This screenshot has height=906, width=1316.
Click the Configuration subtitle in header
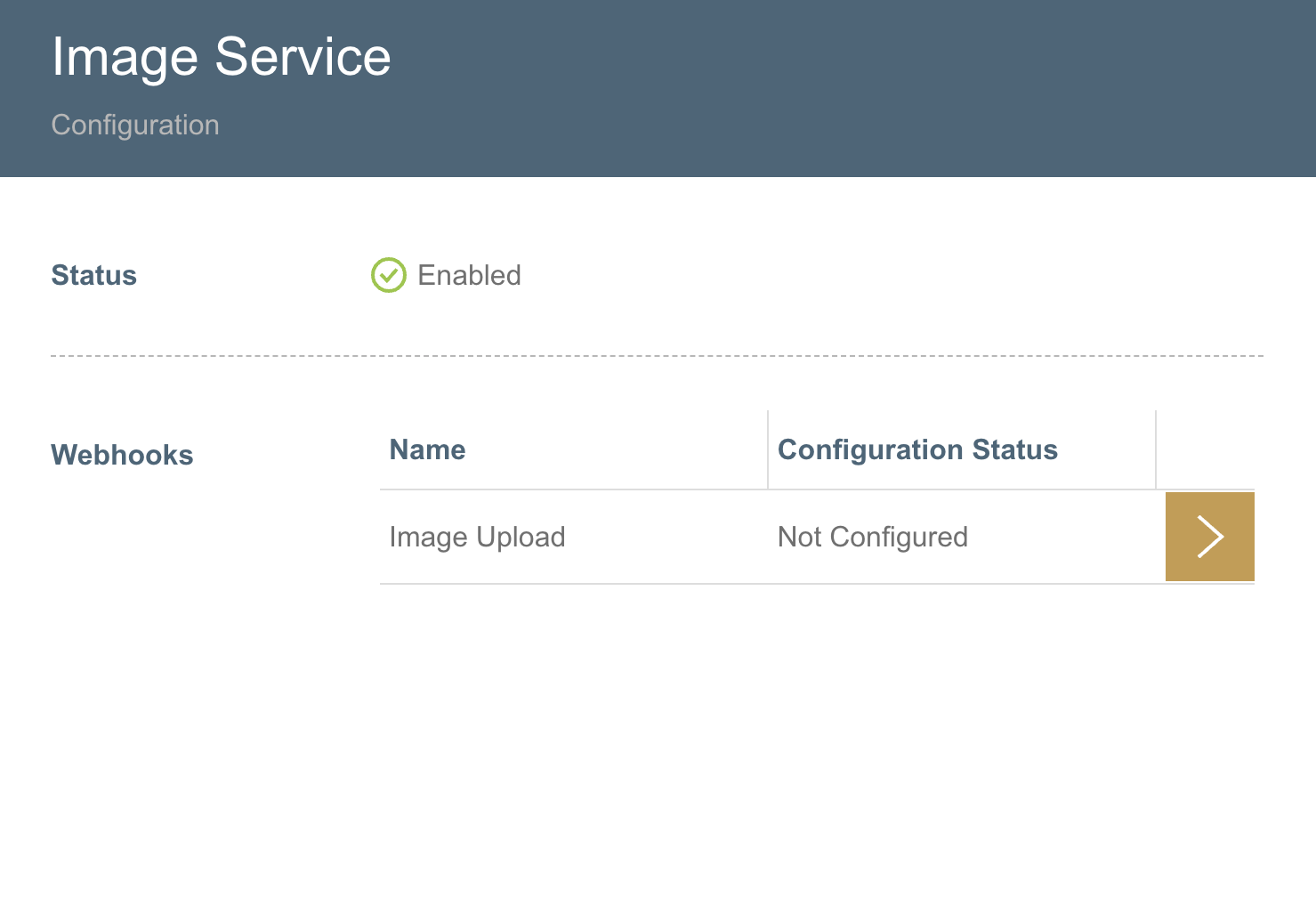[x=135, y=125]
